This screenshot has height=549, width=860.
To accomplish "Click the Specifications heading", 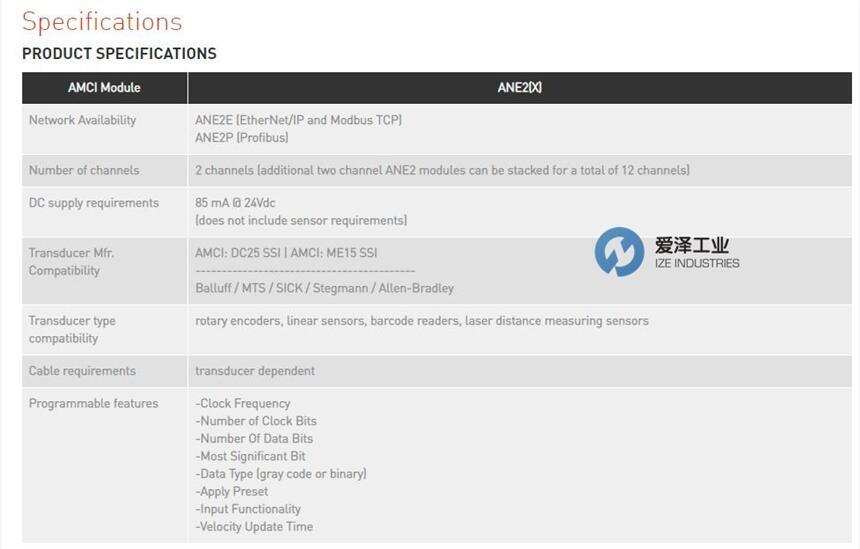I will coord(102,21).
